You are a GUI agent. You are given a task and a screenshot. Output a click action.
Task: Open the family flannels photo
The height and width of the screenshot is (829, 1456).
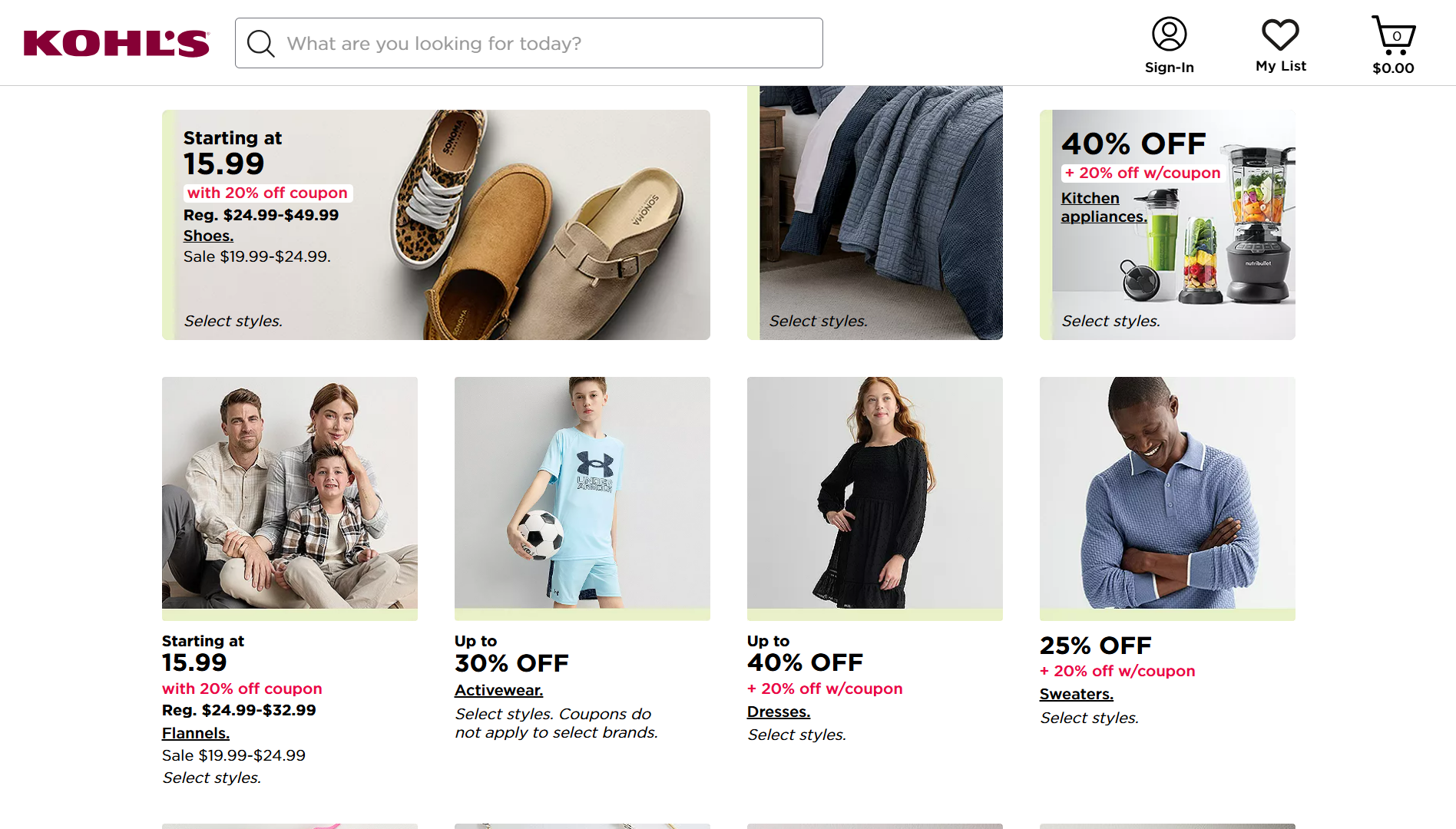pos(290,493)
